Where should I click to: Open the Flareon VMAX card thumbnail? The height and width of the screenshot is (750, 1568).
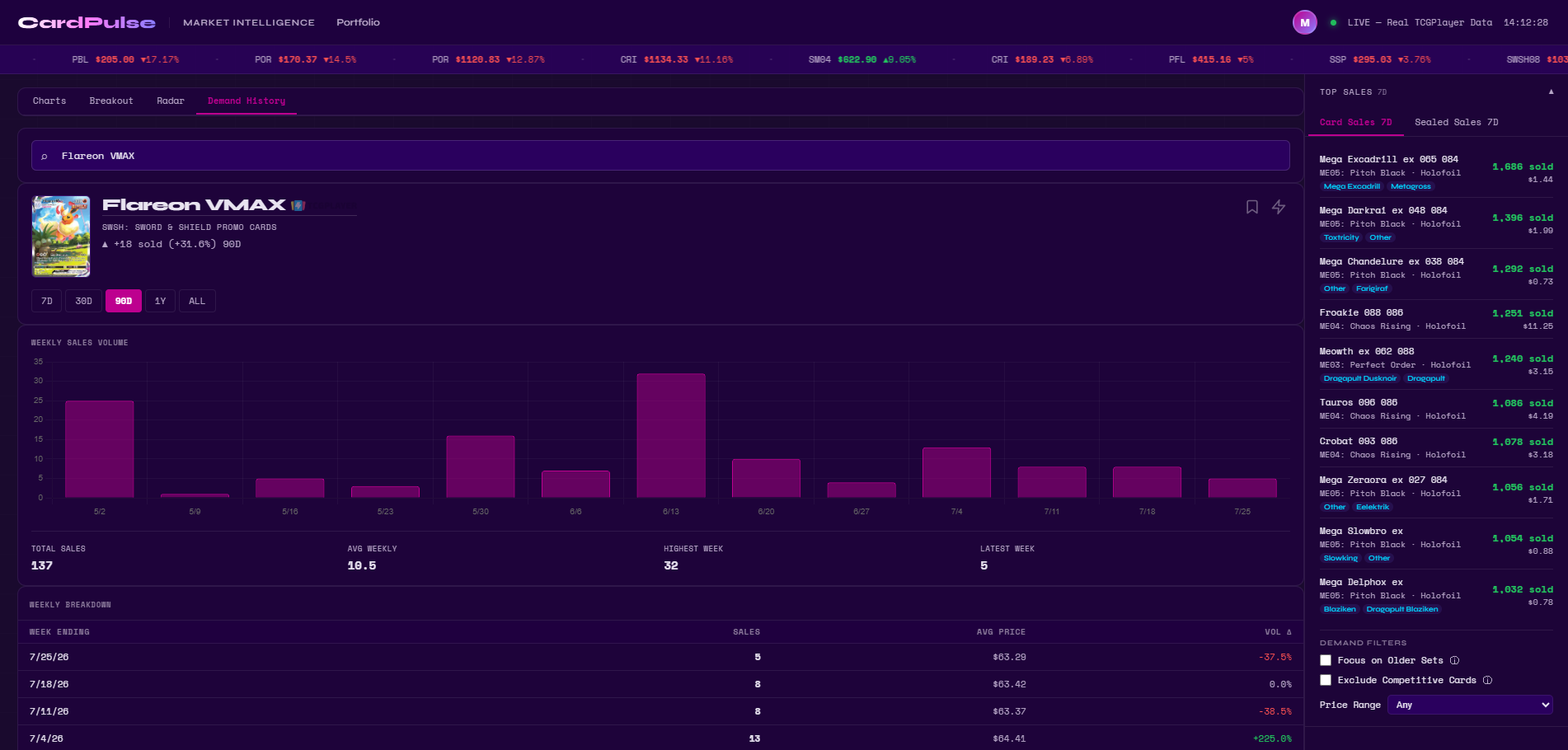[61, 236]
